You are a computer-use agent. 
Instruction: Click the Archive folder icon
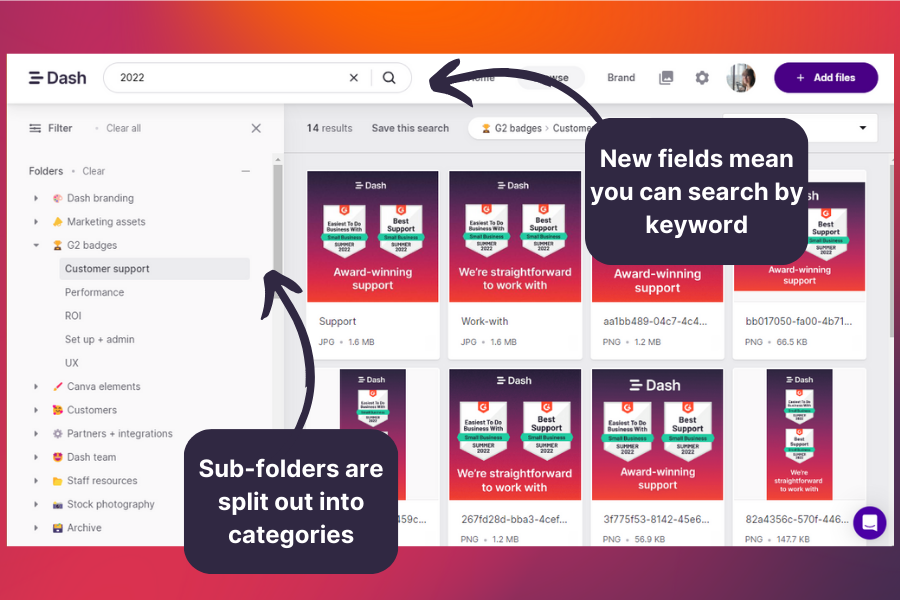pos(57,528)
